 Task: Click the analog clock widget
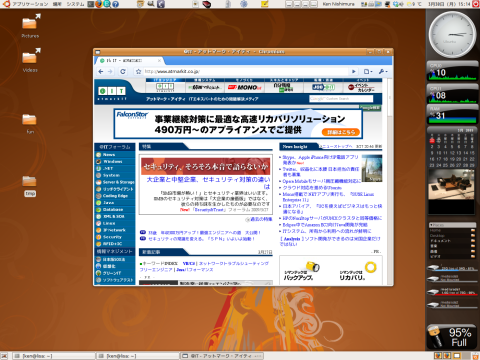pyautogui.click(x=452, y=35)
